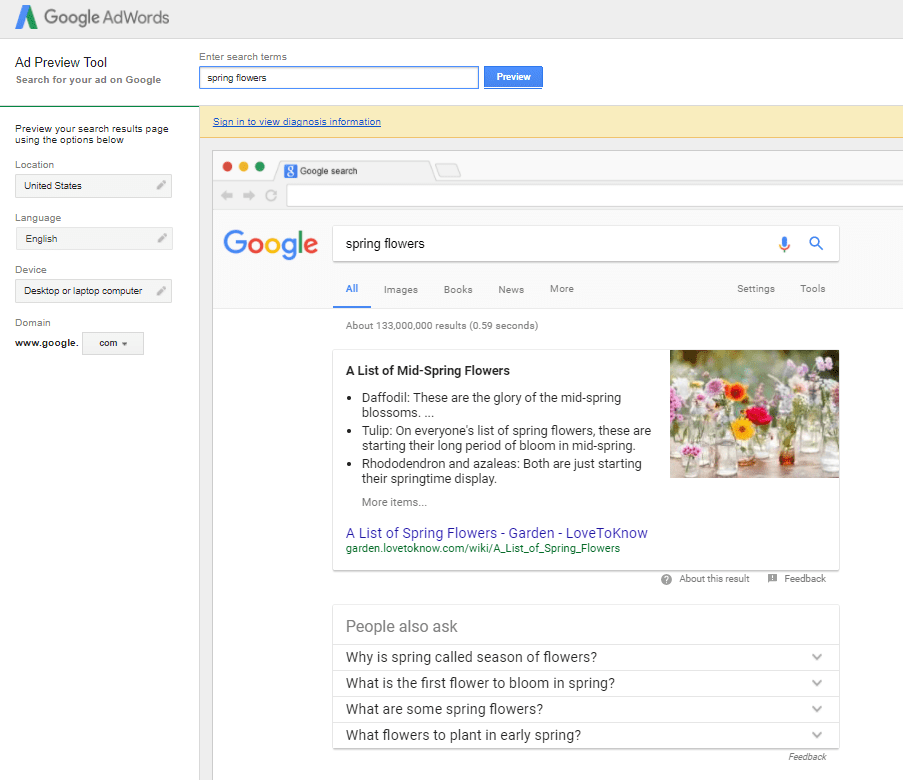Viewport: 903px width, 780px height.
Task: Click the Google logo in results
Action: [x=271, y=244]
